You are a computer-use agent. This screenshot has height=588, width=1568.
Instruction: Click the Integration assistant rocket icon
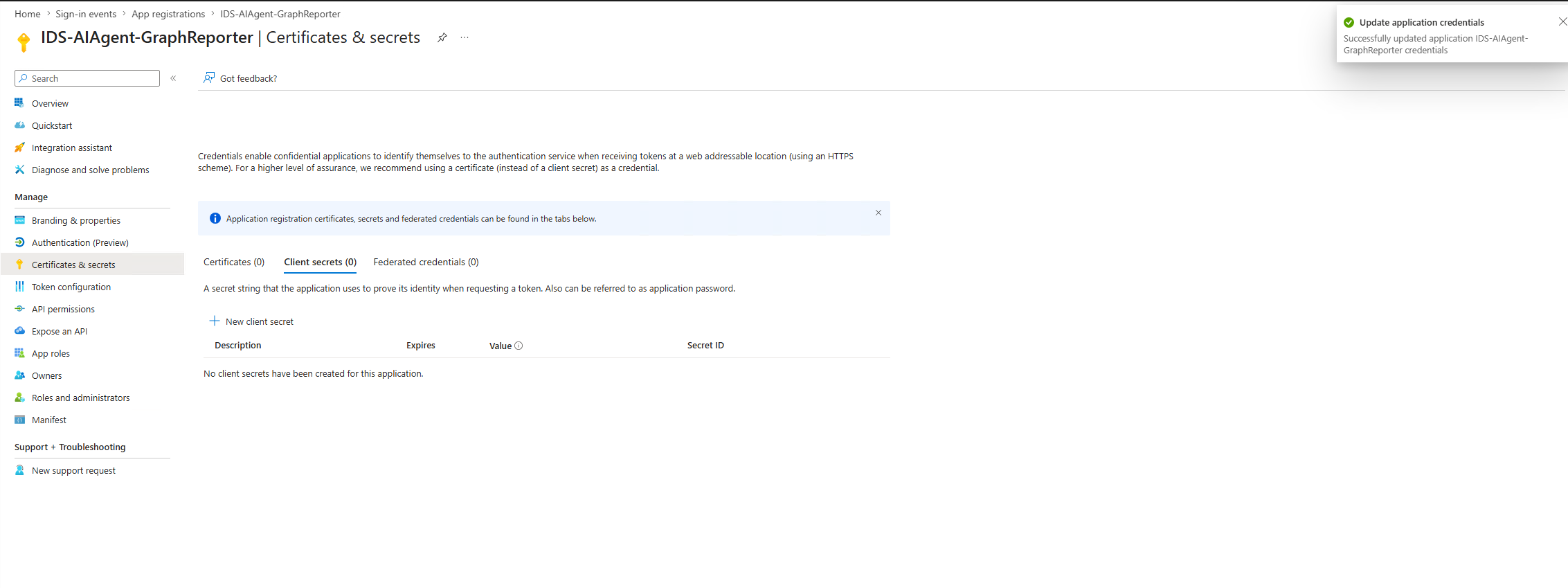point(19,148)
